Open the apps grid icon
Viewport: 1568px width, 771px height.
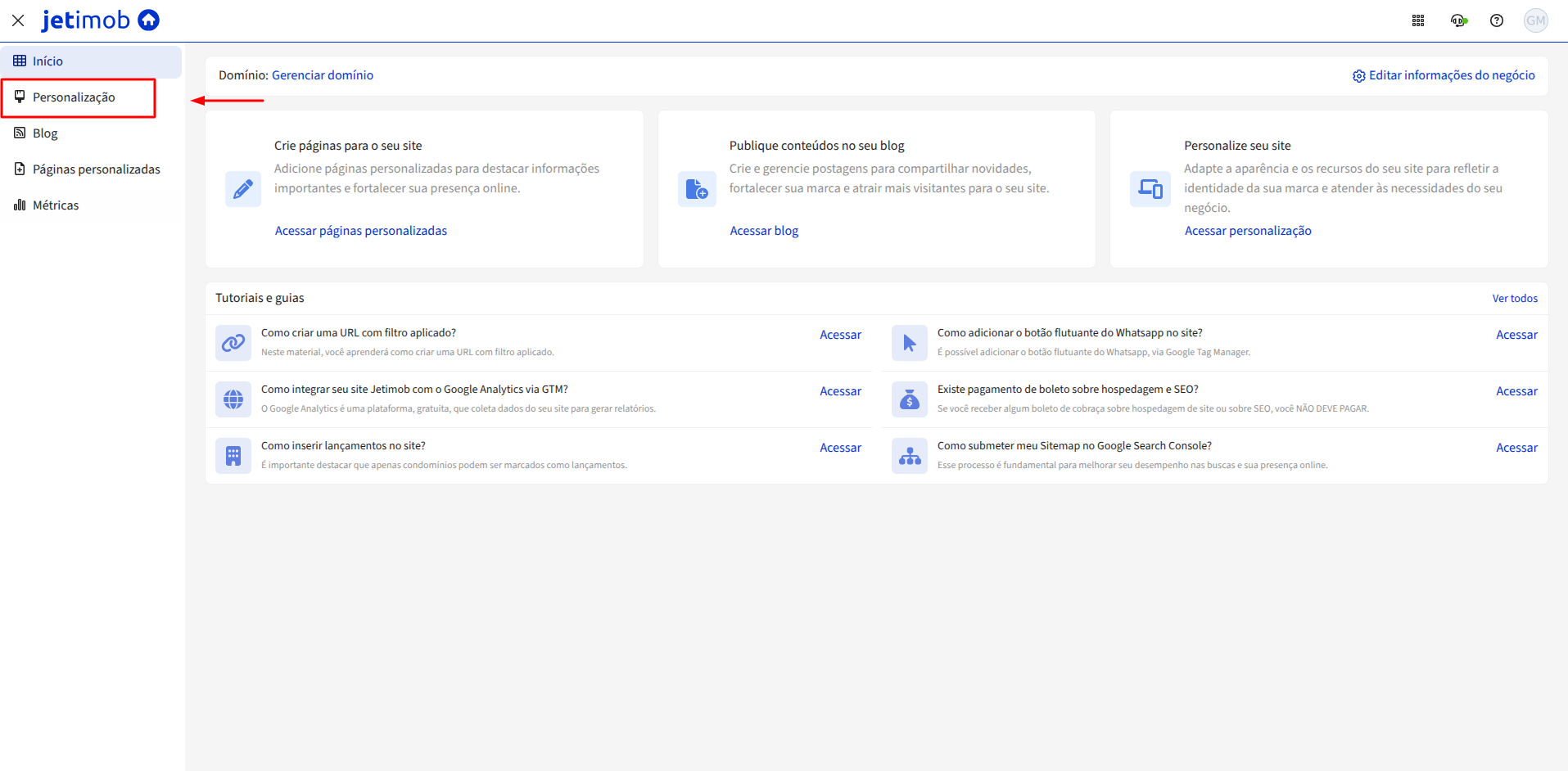tap(1418, 20)
